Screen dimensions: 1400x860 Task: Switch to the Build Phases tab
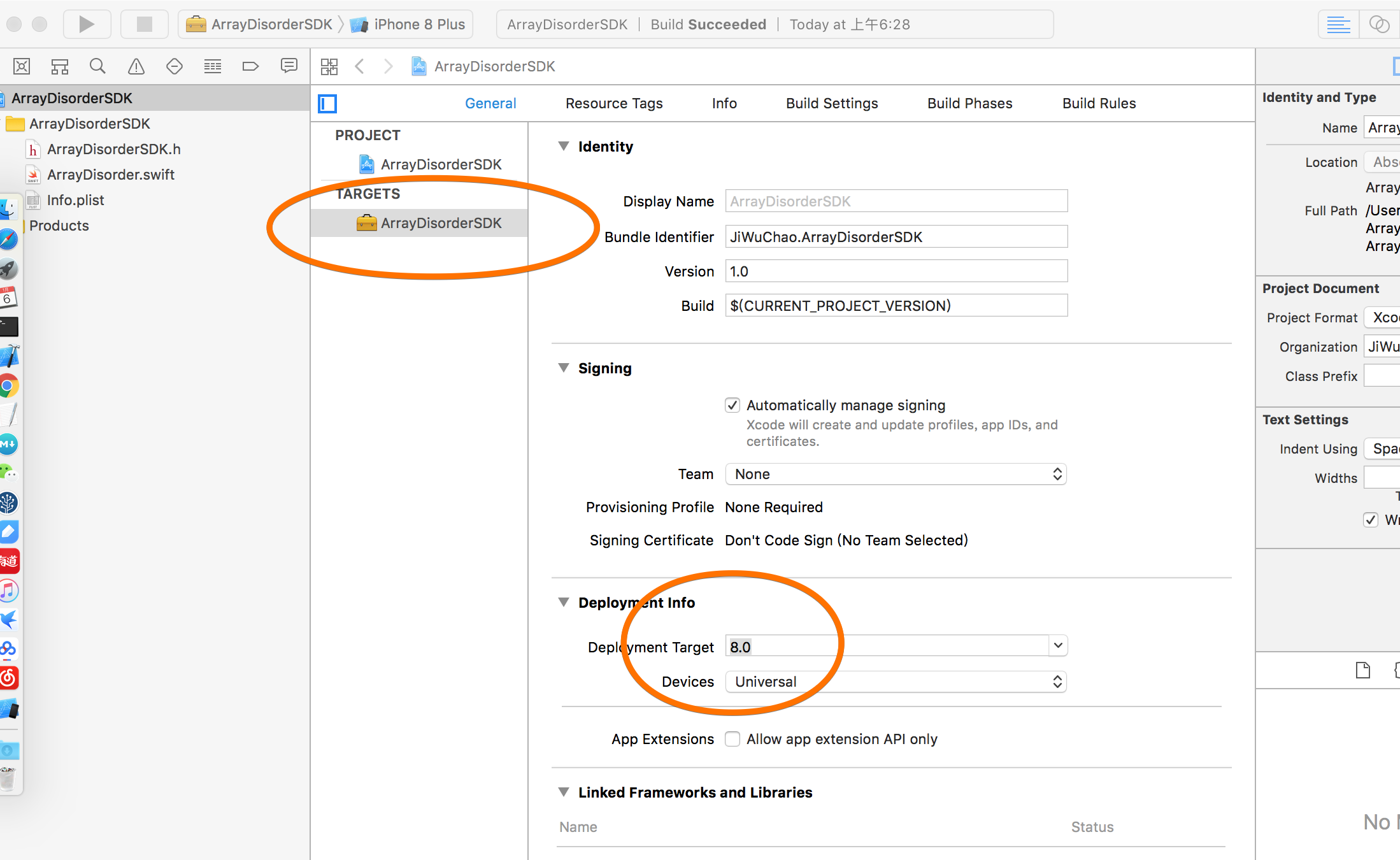tap(969, 103)
